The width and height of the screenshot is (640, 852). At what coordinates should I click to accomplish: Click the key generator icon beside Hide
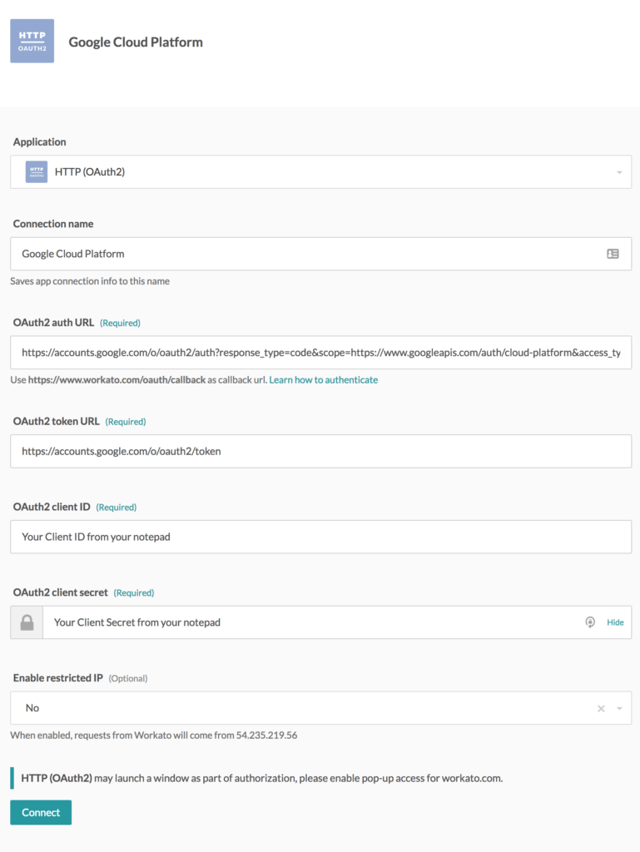tap(590, 622)
